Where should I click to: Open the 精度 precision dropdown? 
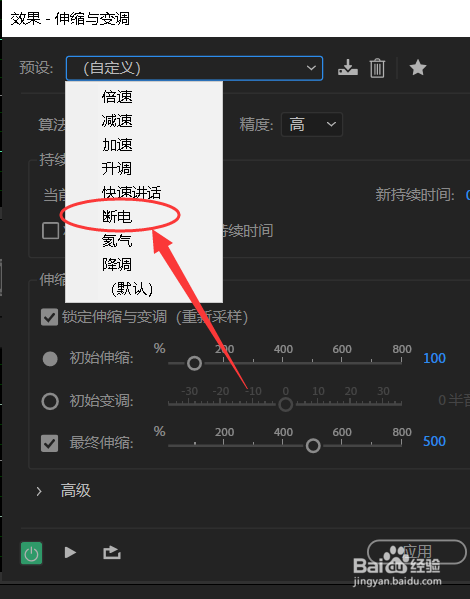[x=312, y=124]
